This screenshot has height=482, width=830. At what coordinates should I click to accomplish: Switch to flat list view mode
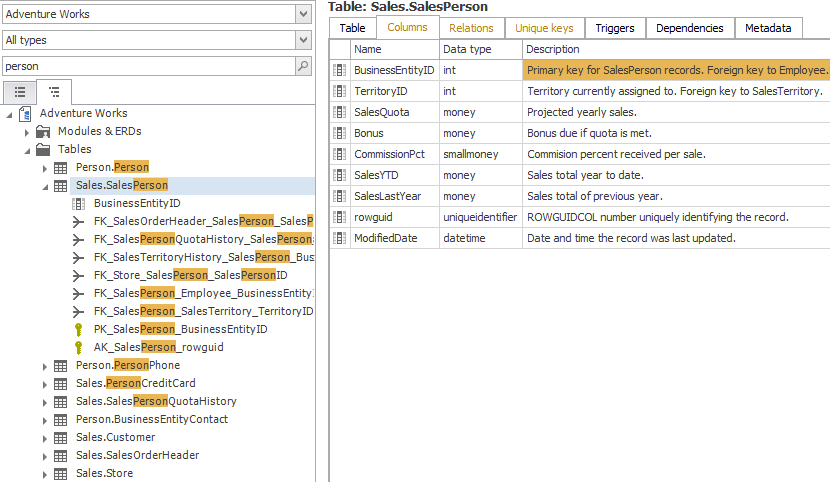(20, 92)
